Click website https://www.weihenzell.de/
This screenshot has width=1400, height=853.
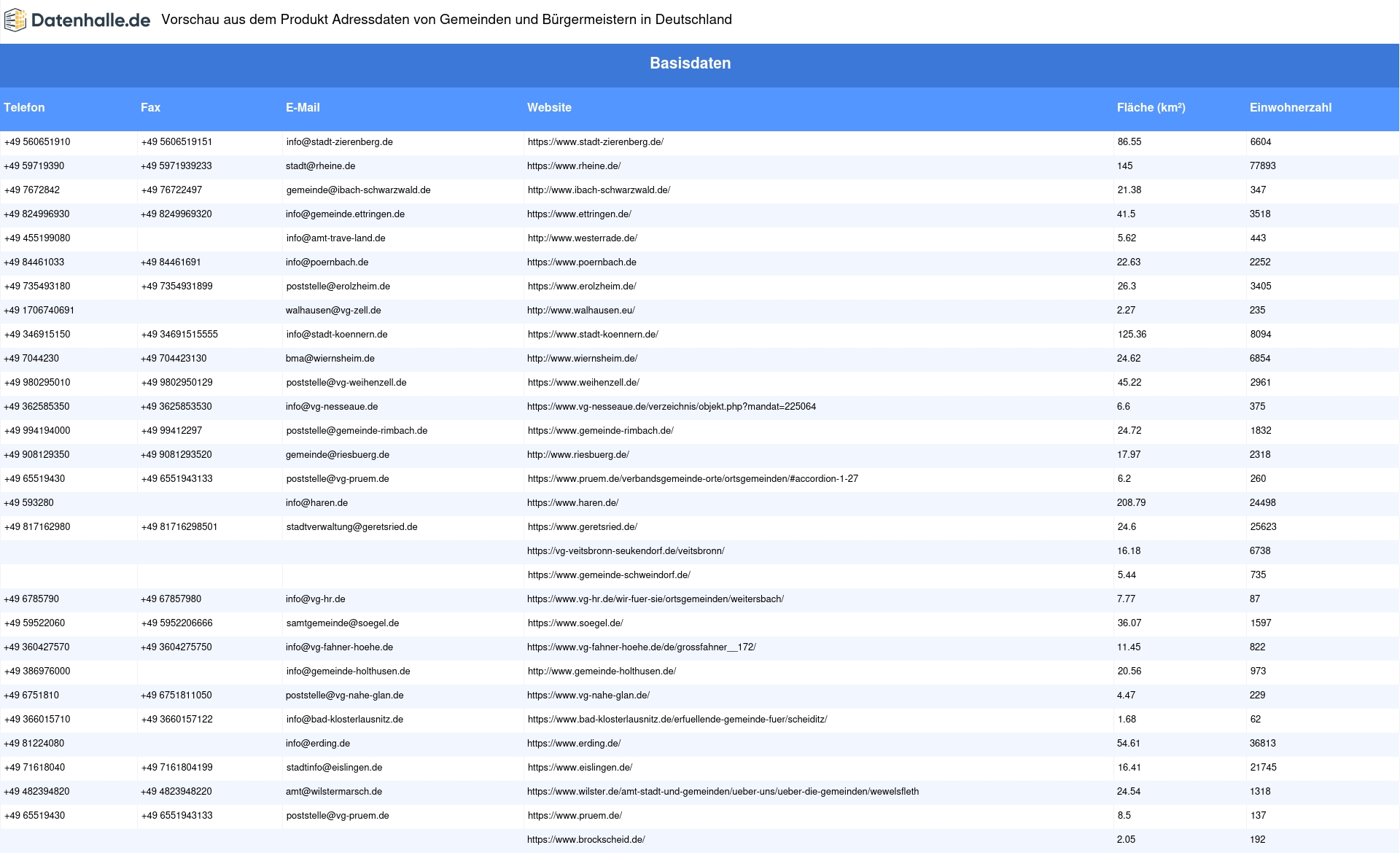tap(583, 383)
